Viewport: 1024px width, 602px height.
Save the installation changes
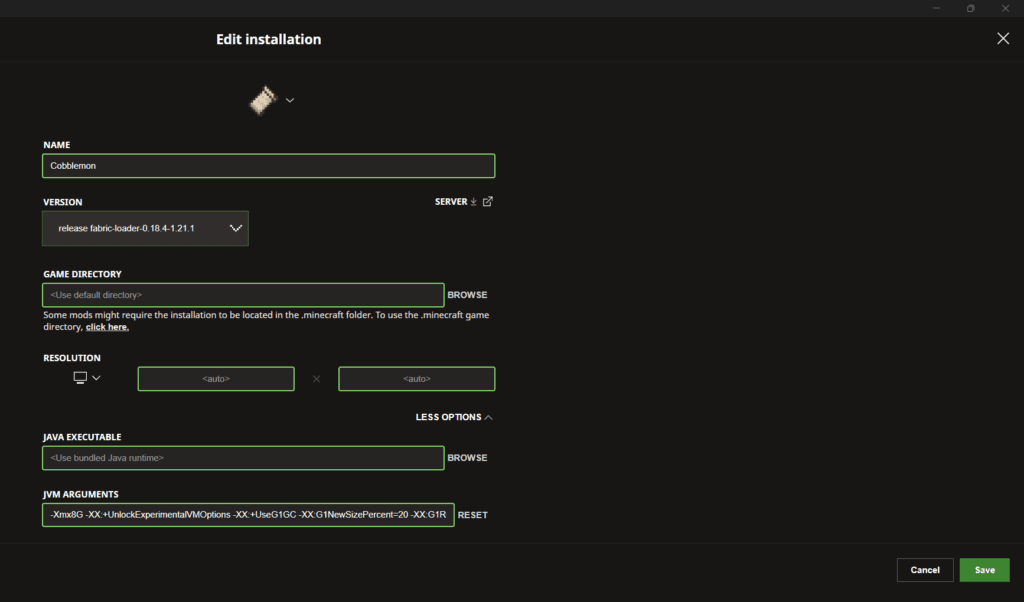[984, 570]
